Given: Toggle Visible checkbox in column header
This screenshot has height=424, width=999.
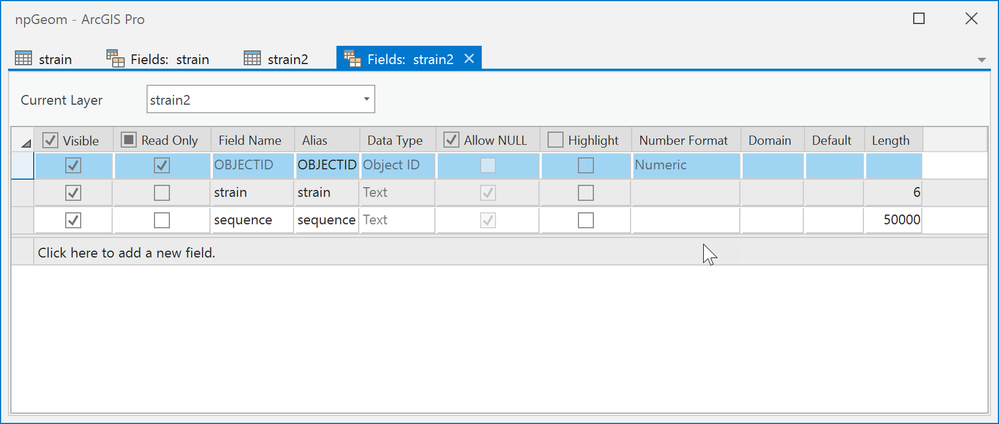Looking at the screenshot, I should pos(51,141).
